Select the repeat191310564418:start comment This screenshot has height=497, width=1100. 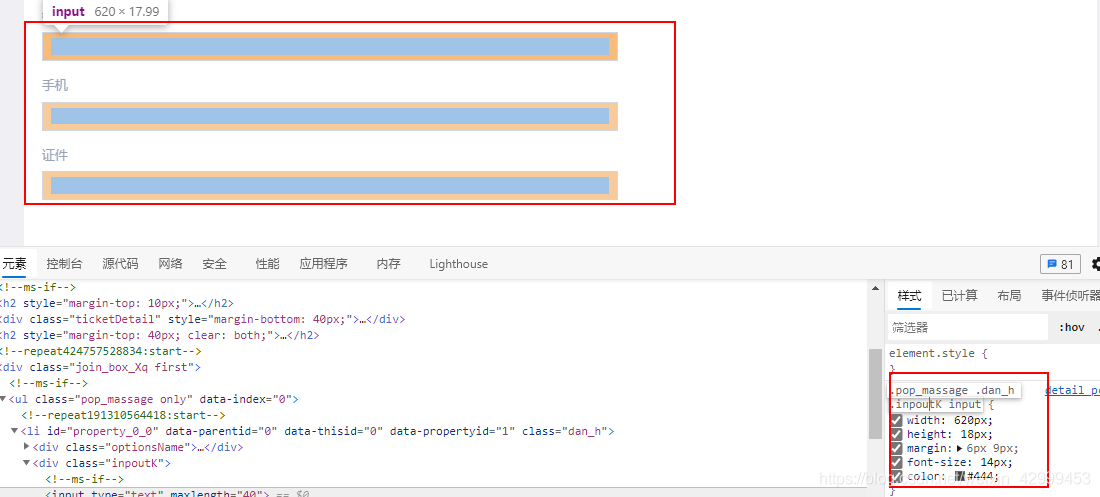click(x=123, y=415)
